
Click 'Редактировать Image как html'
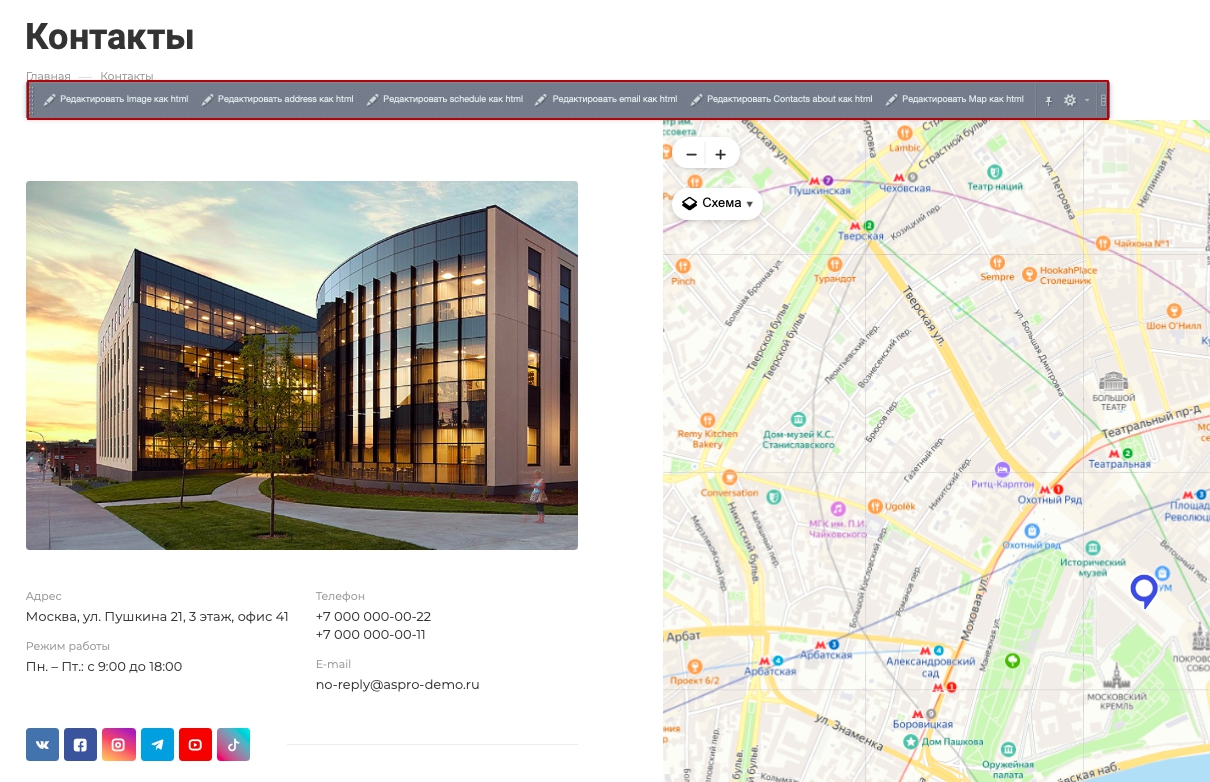tap(116, 100)
